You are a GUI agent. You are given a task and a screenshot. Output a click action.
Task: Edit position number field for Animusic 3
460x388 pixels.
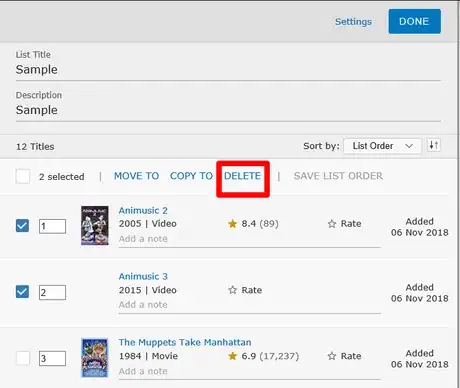(x=52, y=292)
